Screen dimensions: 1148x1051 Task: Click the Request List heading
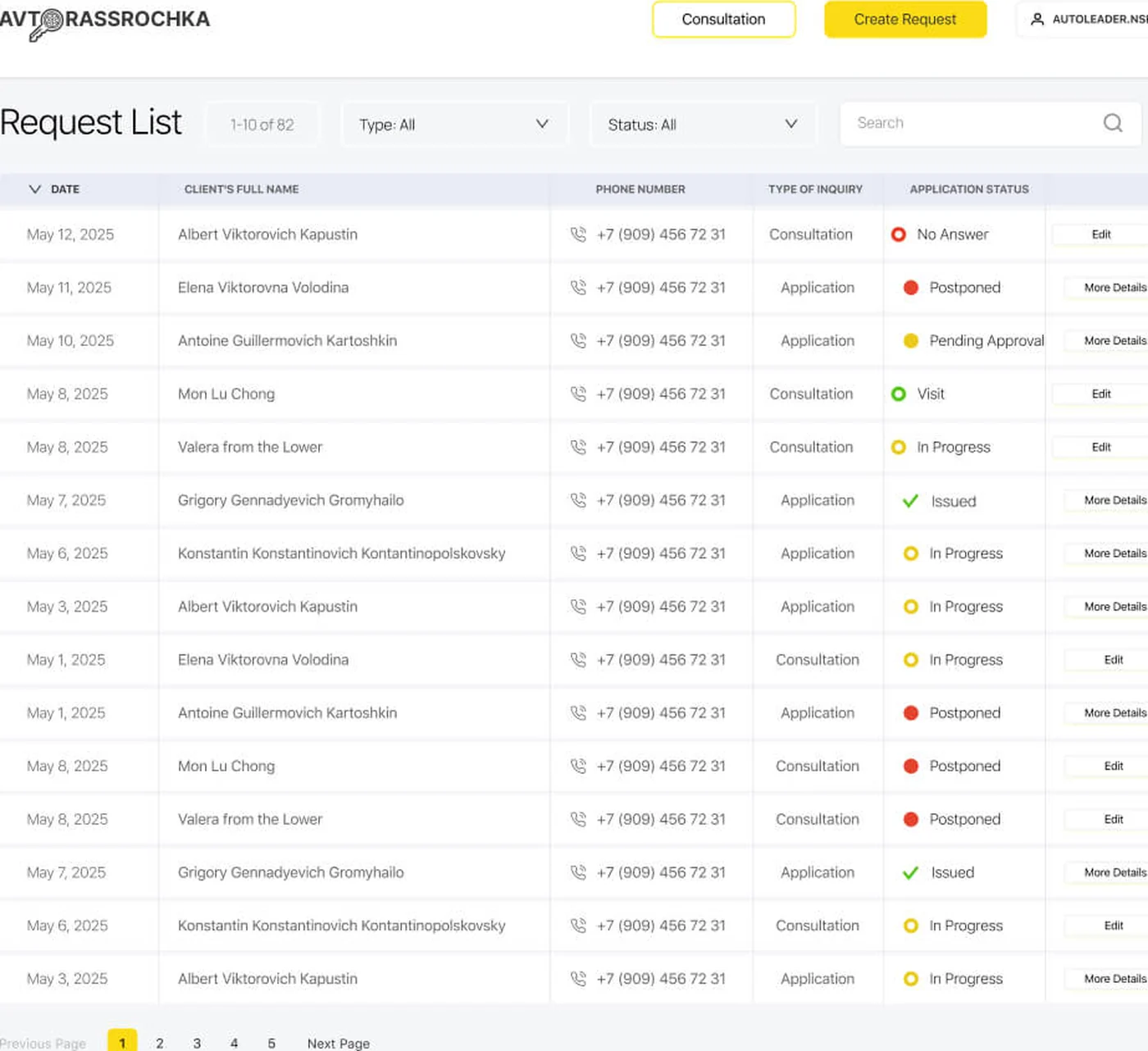point(91,123)
